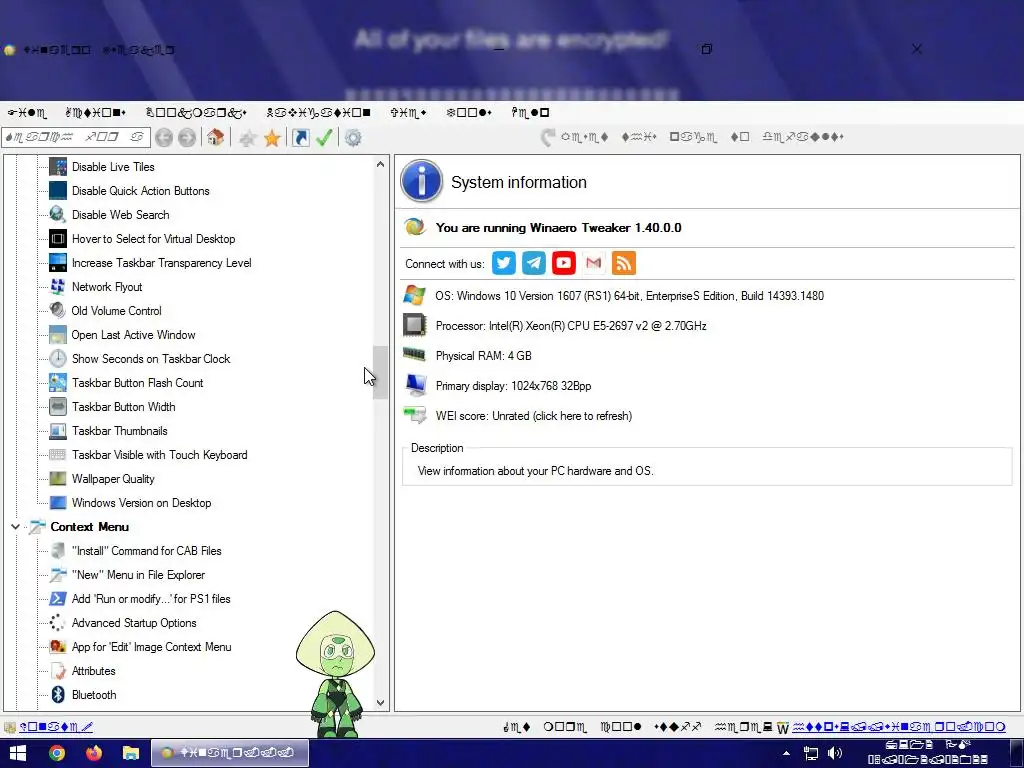Select Windows Version on Desktop entry

[x=141, y=503]
